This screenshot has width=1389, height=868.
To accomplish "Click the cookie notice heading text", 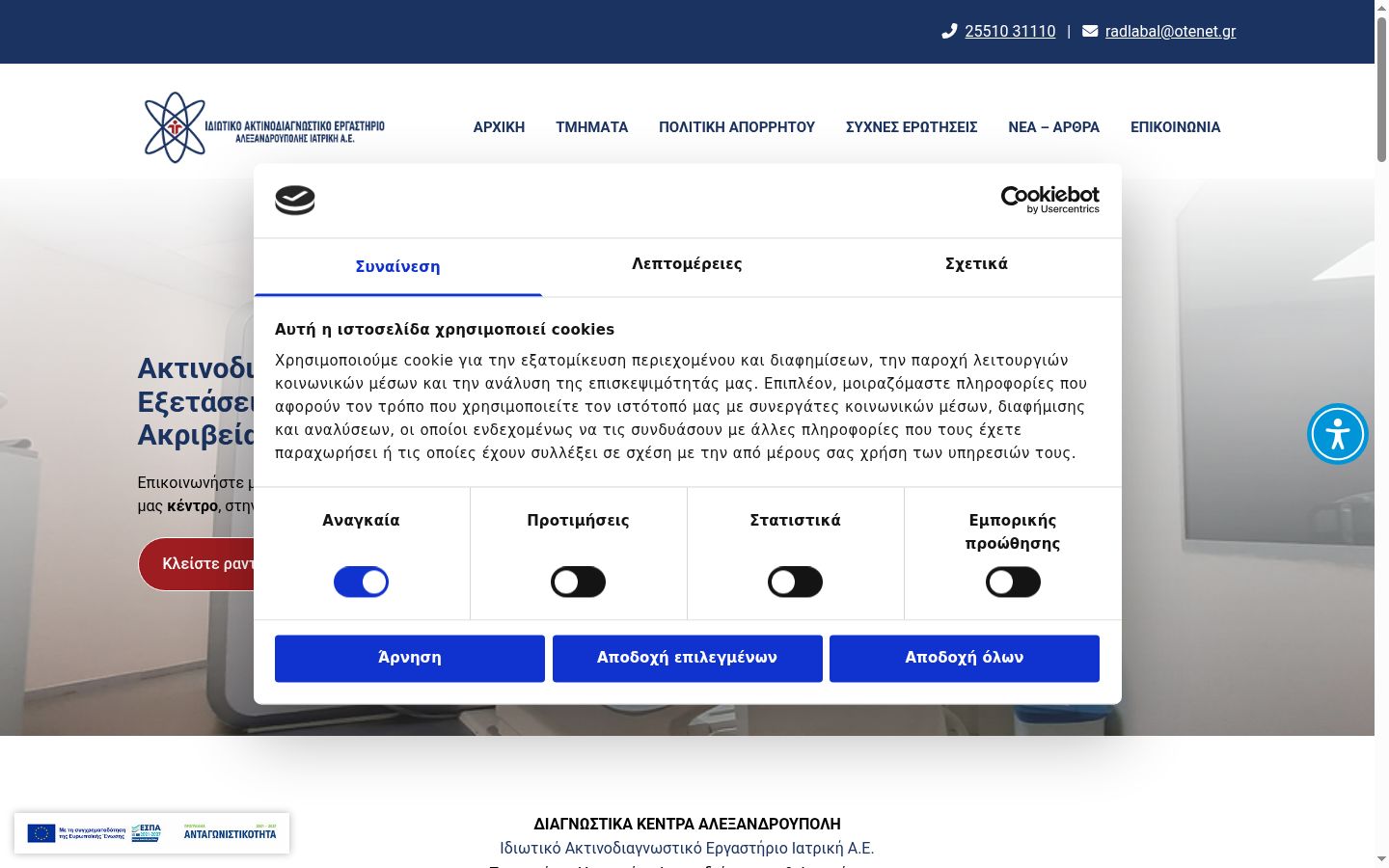I will click(x=445, y=330).
